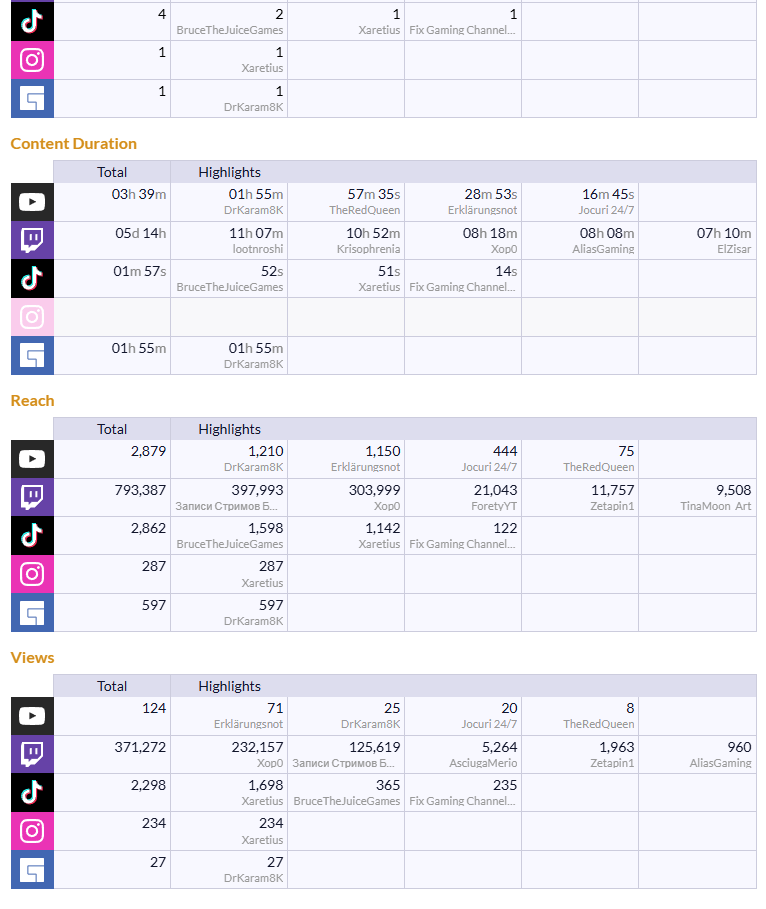The width and height of the screenshot is (766, 909).
Task: Open the Krisophrenia channel highlight
Action: pyautogui.click(x=368, y=249)
